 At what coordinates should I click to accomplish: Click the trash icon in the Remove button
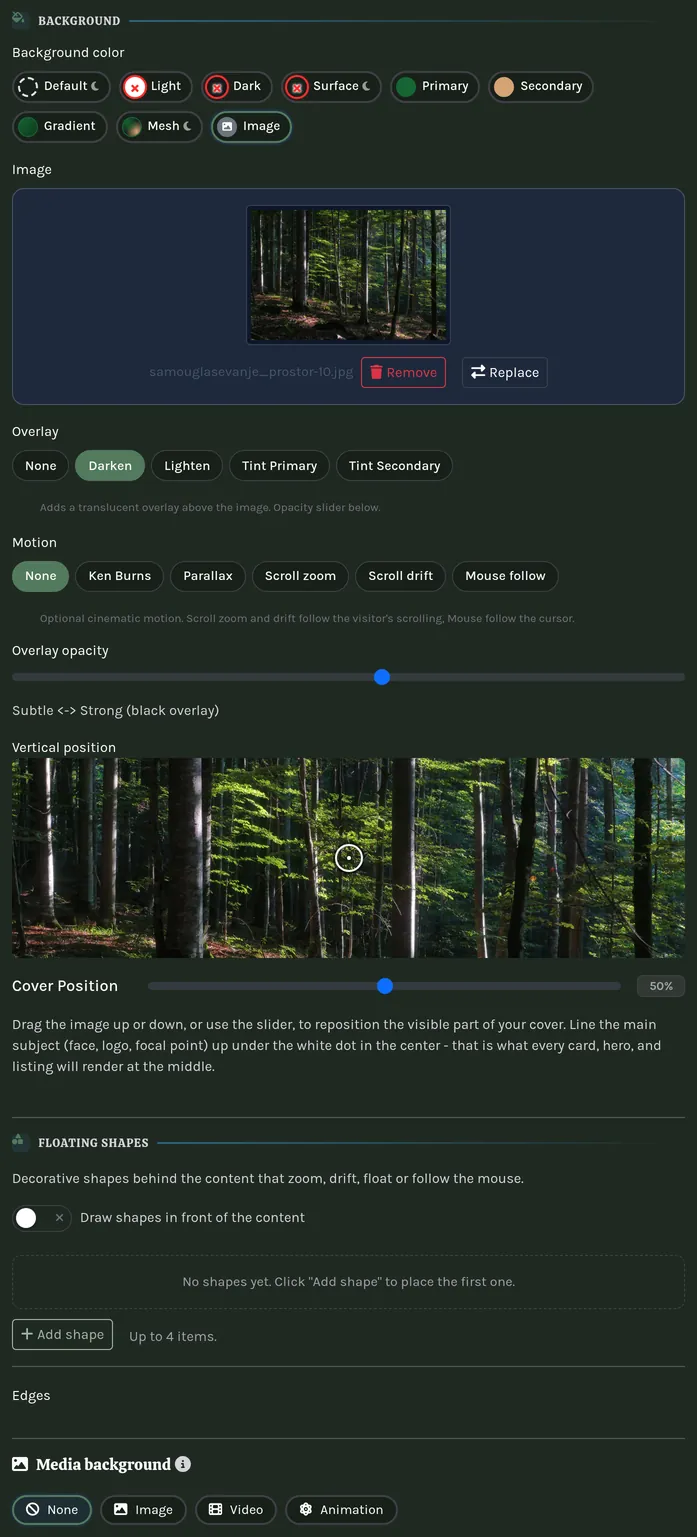point(376,372)
